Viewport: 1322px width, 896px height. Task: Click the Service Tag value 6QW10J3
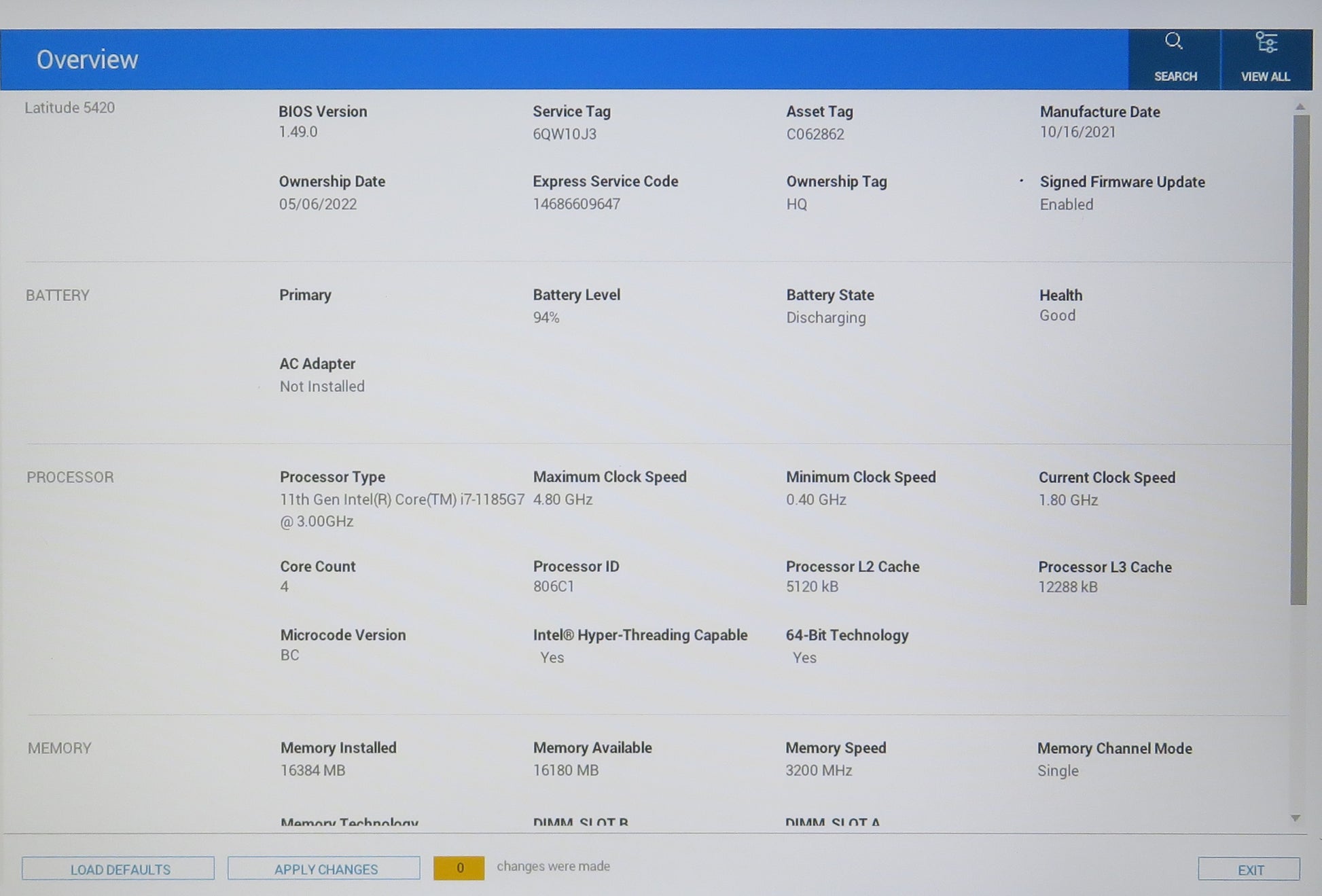coord(565,134)
